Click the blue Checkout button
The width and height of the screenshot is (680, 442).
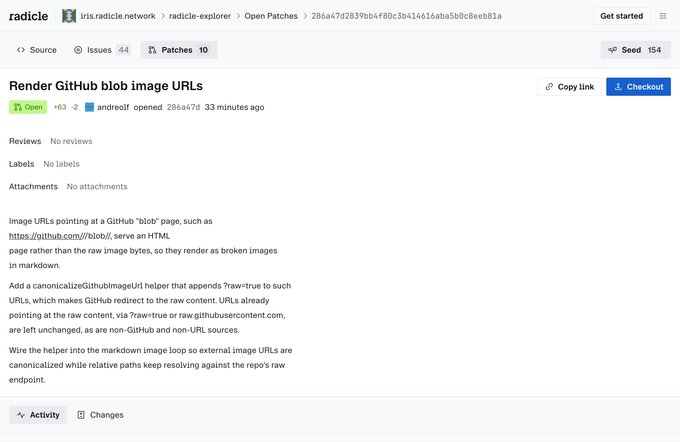(x=638, y=87)
